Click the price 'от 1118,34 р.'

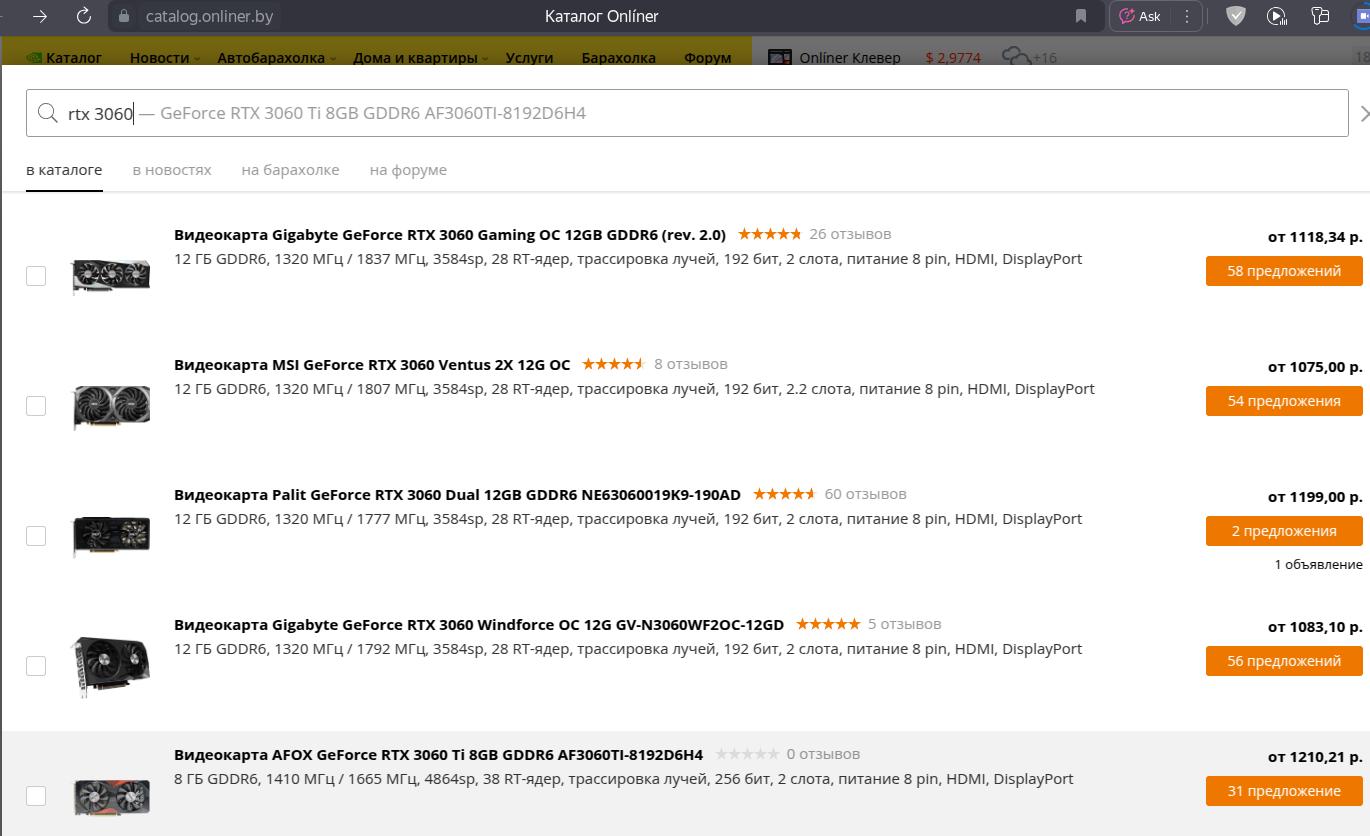(x=1315, y=237)
